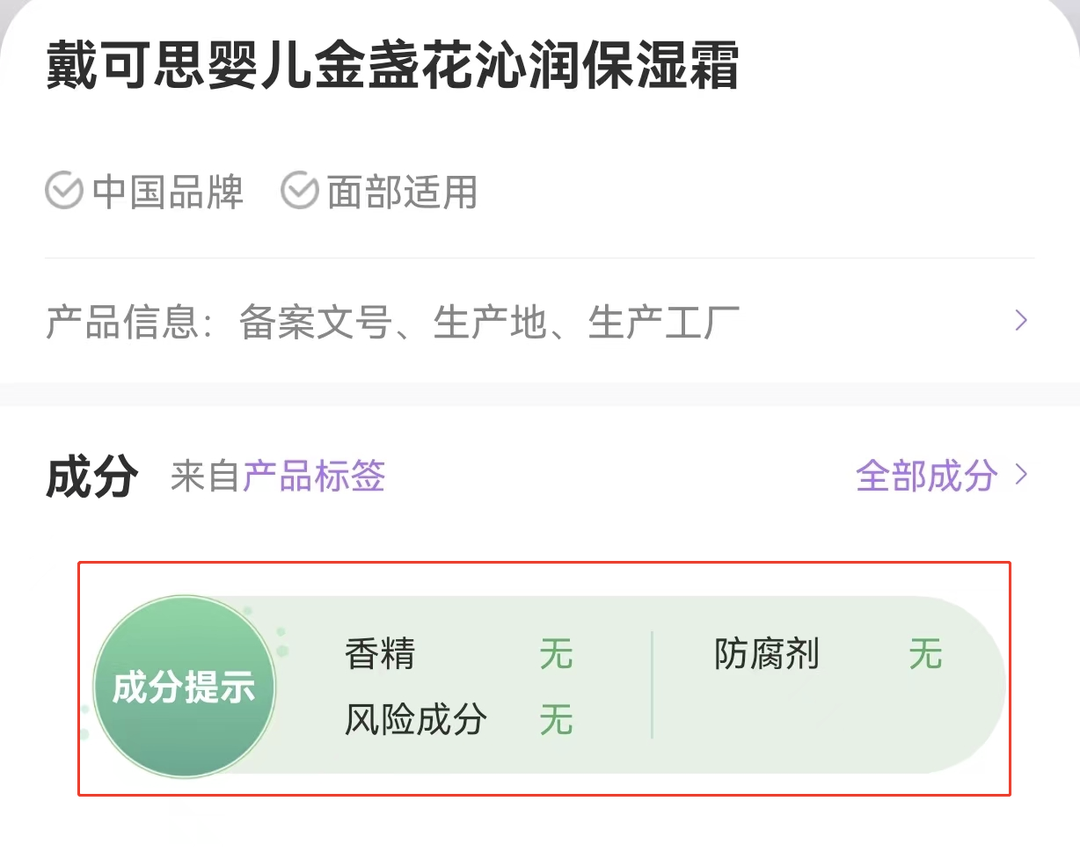Tap the 面部适用 tag label

coord(402,192)
